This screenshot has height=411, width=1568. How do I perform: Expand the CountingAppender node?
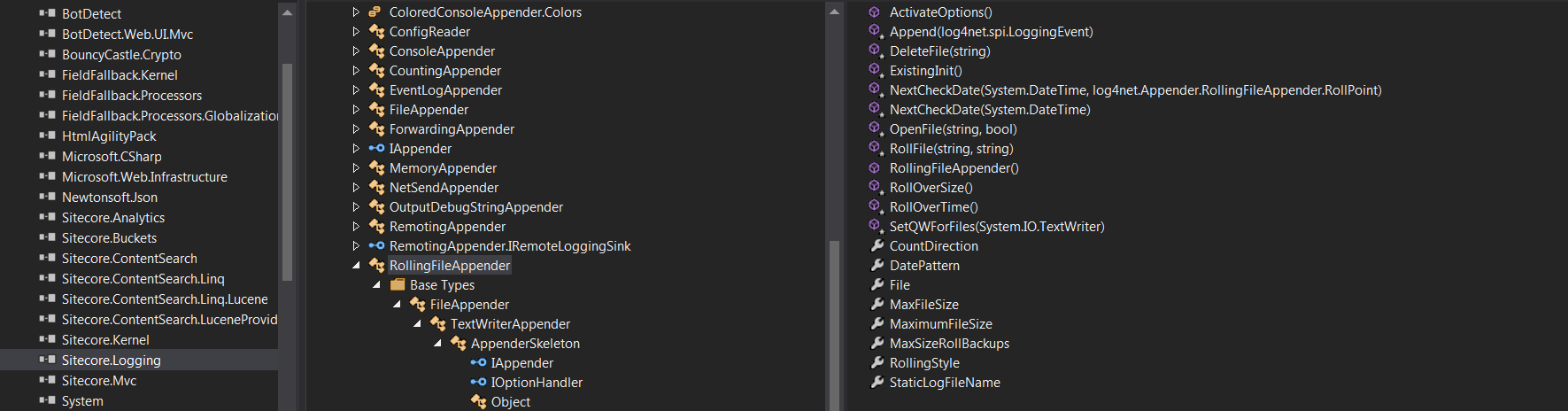(356, 71)
